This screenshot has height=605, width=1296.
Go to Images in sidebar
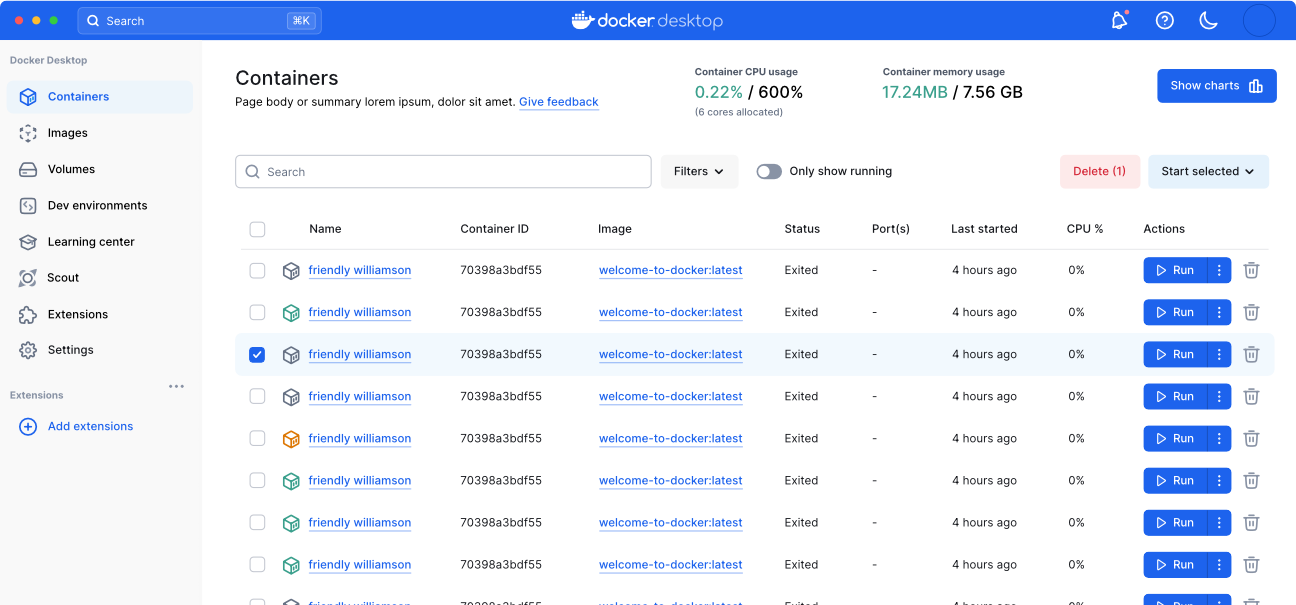point(68,133)
